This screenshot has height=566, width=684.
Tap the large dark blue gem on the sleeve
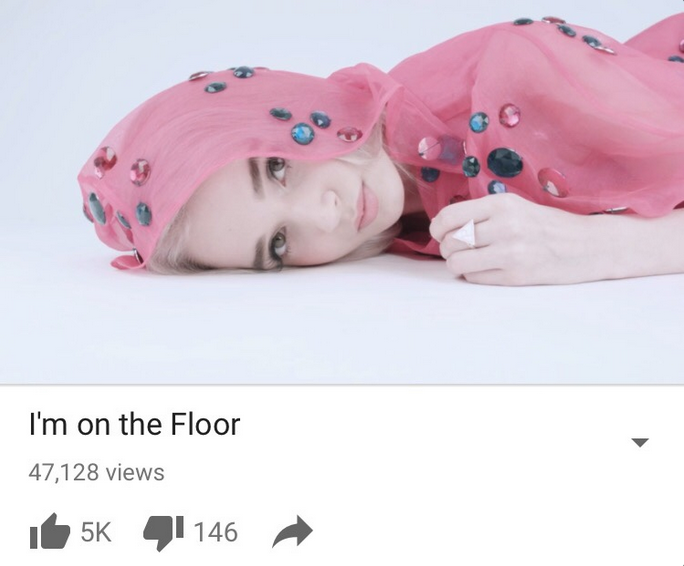(x=505, y=162)
